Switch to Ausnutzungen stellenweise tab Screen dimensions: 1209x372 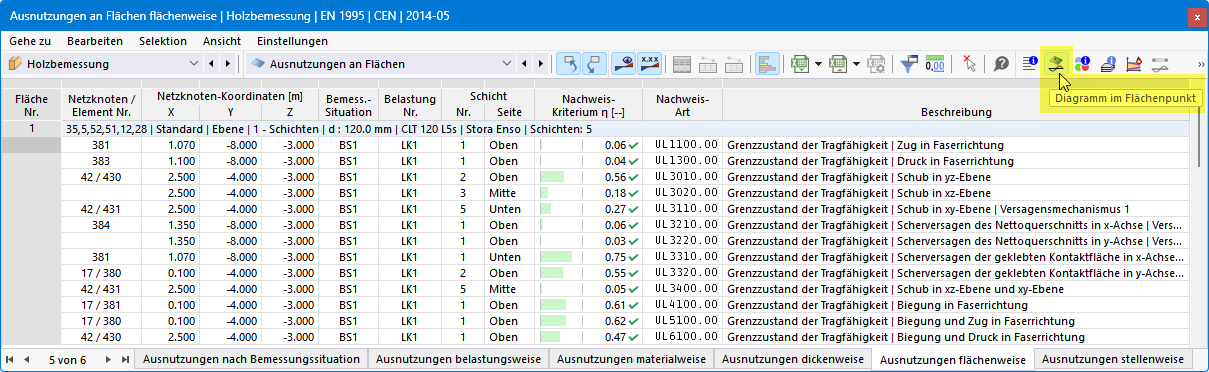pyautogui.click(x=1112, y=359)
